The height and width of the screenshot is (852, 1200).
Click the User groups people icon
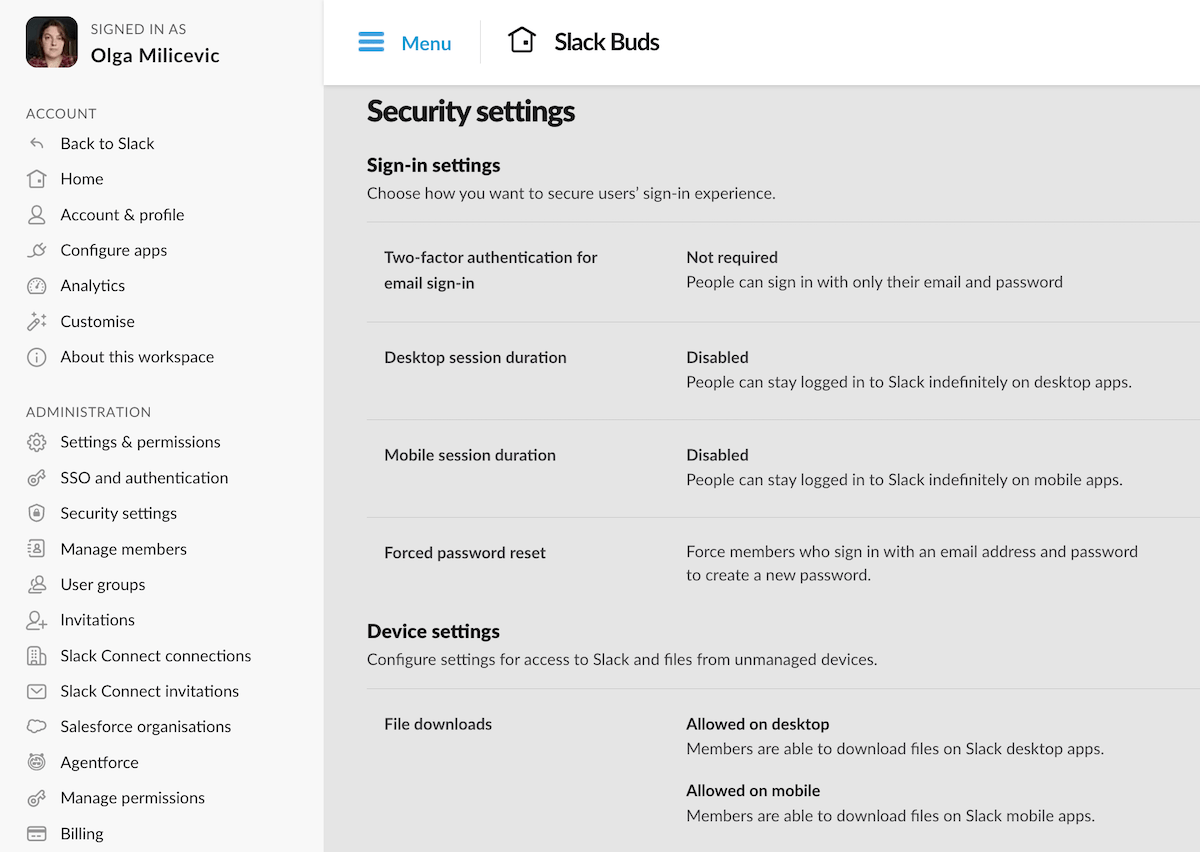[37, 584]
